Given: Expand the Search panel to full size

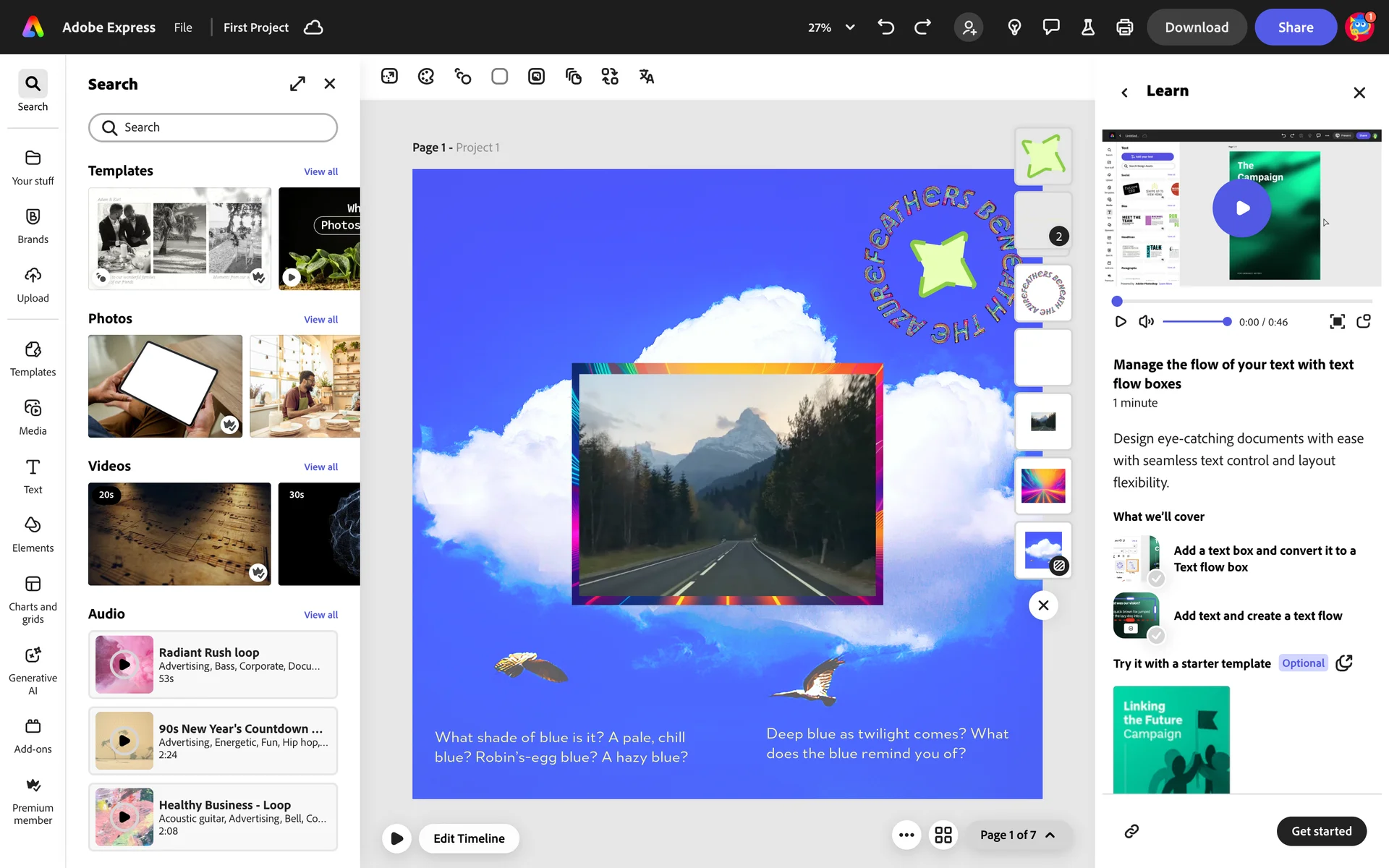Looking at the screenshot, I should pos(297,84).
